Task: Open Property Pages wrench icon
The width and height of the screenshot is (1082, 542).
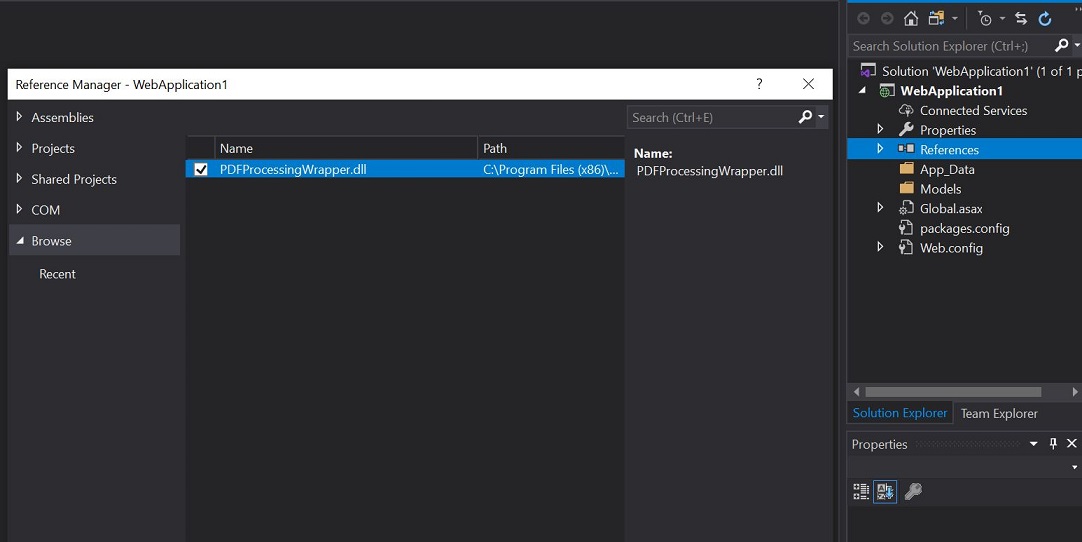Action: 912,491
